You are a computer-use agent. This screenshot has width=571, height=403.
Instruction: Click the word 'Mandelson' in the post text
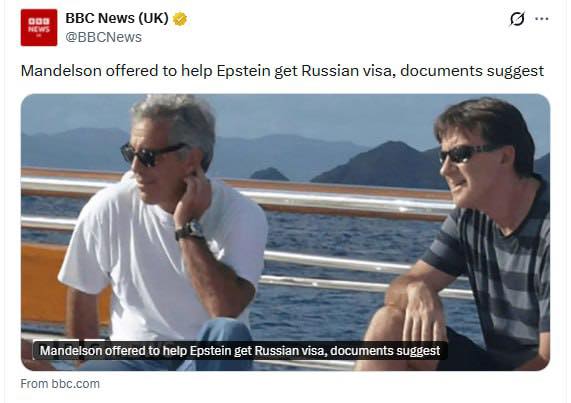(61, 71)
